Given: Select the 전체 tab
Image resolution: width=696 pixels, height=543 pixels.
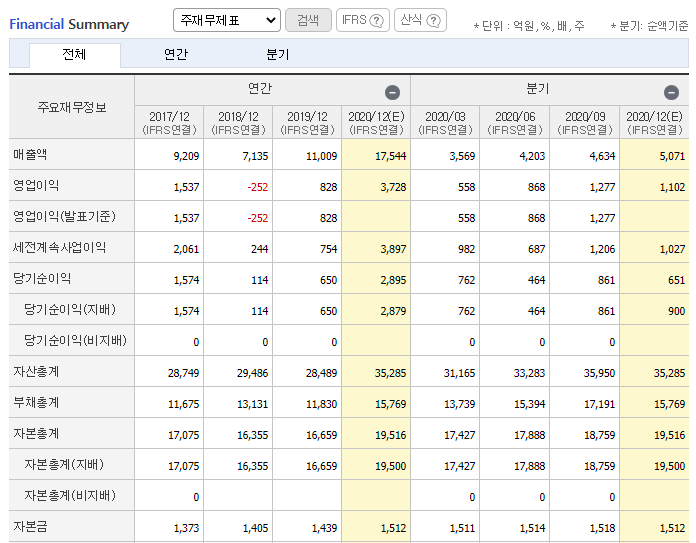Looking at the screenshot, I should point(74,55).
